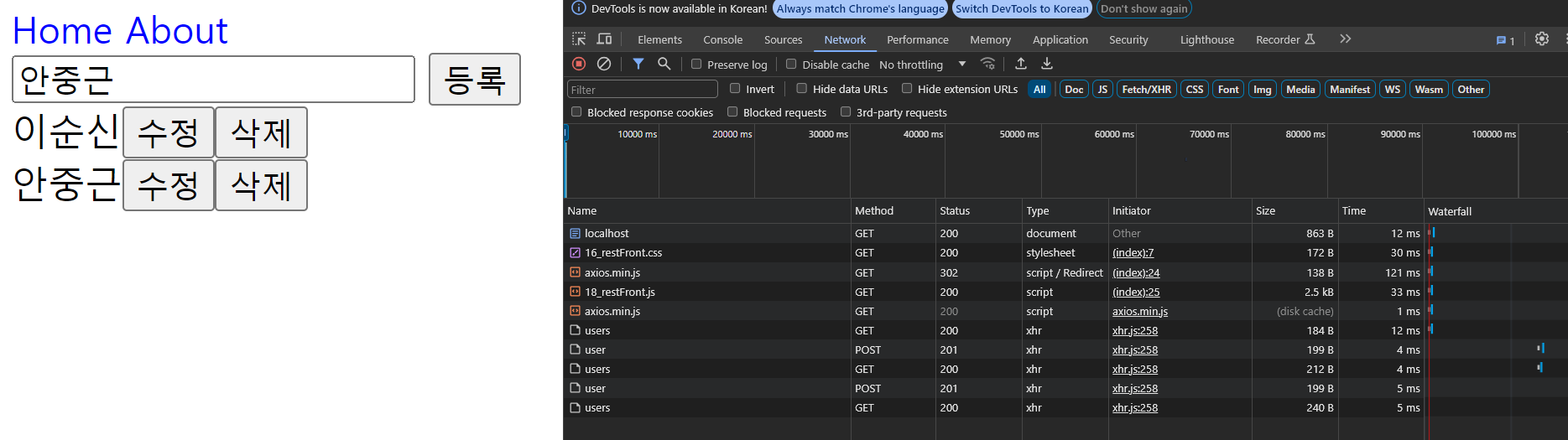The height and width of the screenshot is (440, 1568).
Task: Open the Memory tab
Action: [990, 39]
